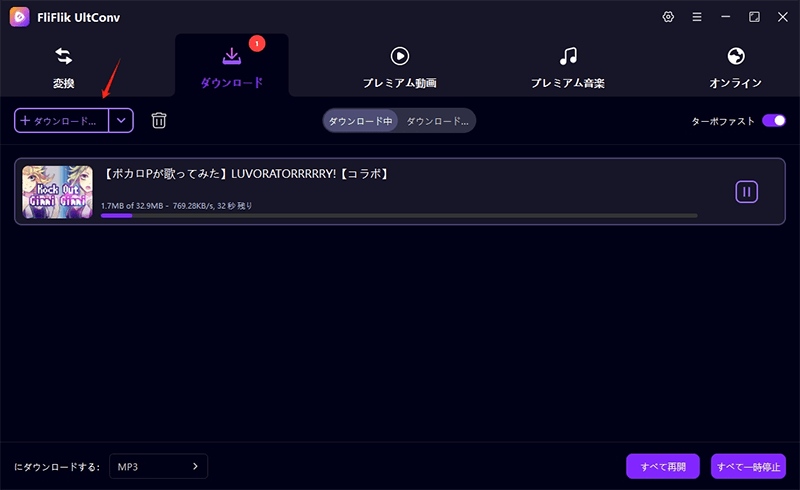Minimize the UltConv window
This screenshot has height=490, width=800.
(x=726, y=17)
